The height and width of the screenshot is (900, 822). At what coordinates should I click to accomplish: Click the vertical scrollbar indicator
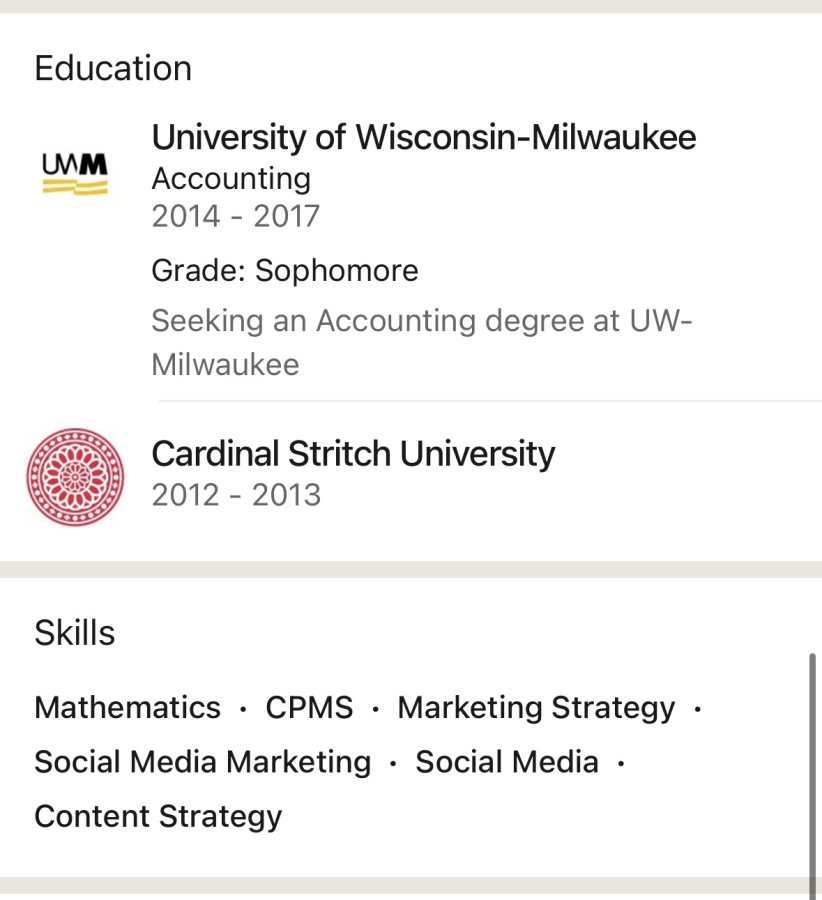pyautogui.click(x=812, y=776)
